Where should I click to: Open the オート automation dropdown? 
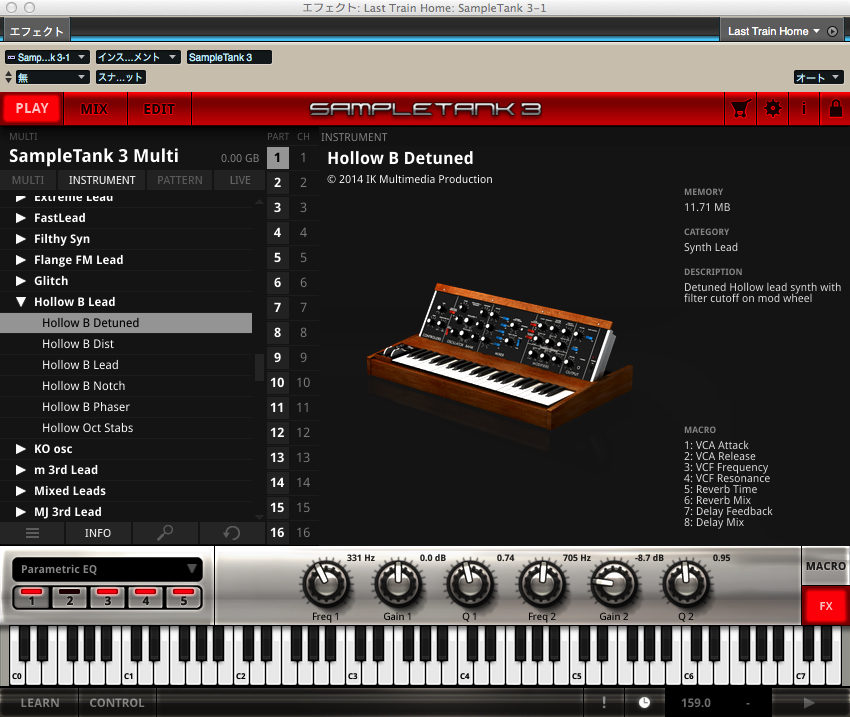tap(818, 77)
